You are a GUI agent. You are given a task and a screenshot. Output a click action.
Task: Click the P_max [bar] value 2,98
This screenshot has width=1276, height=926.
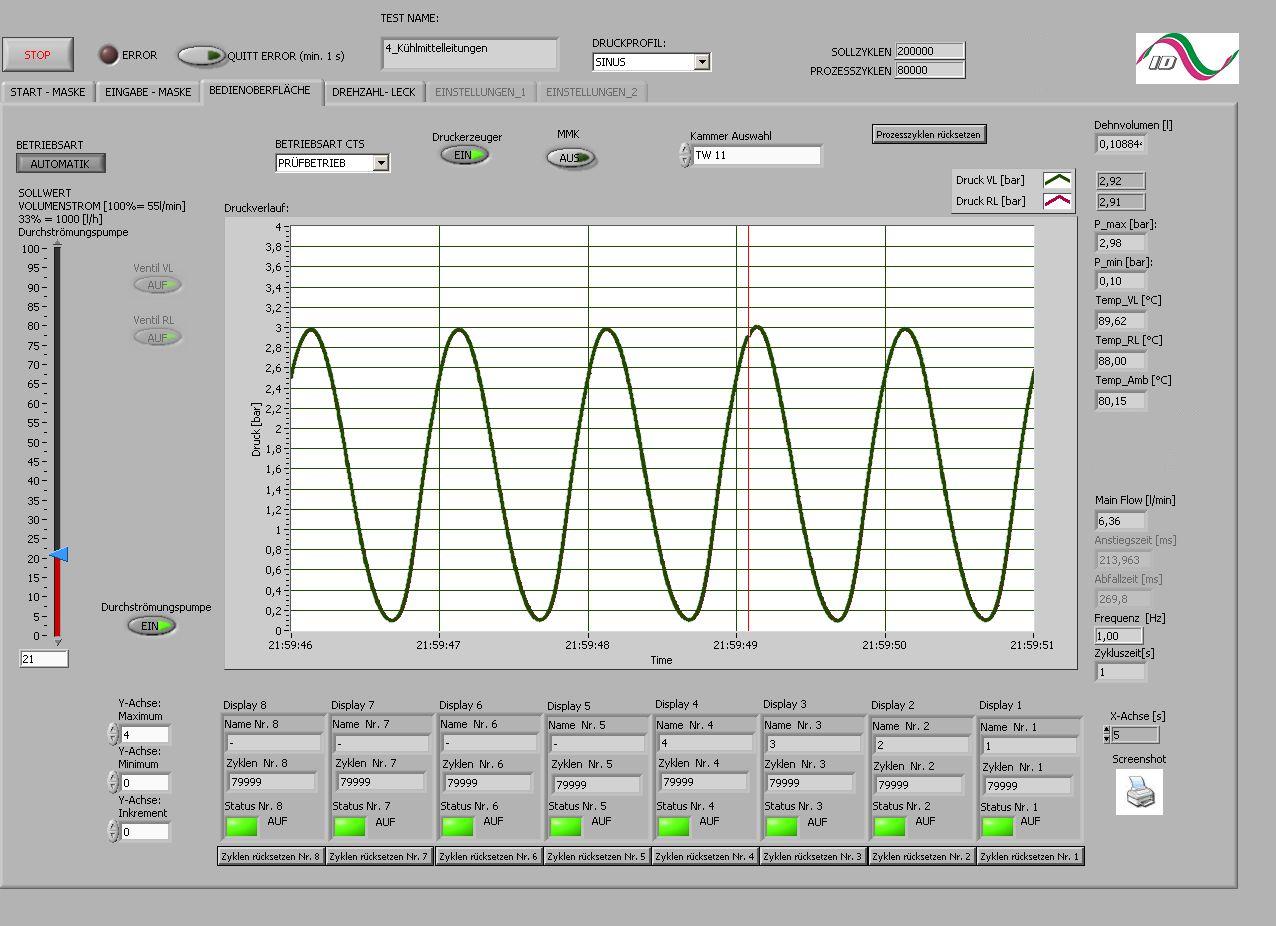click(1120, 243)
